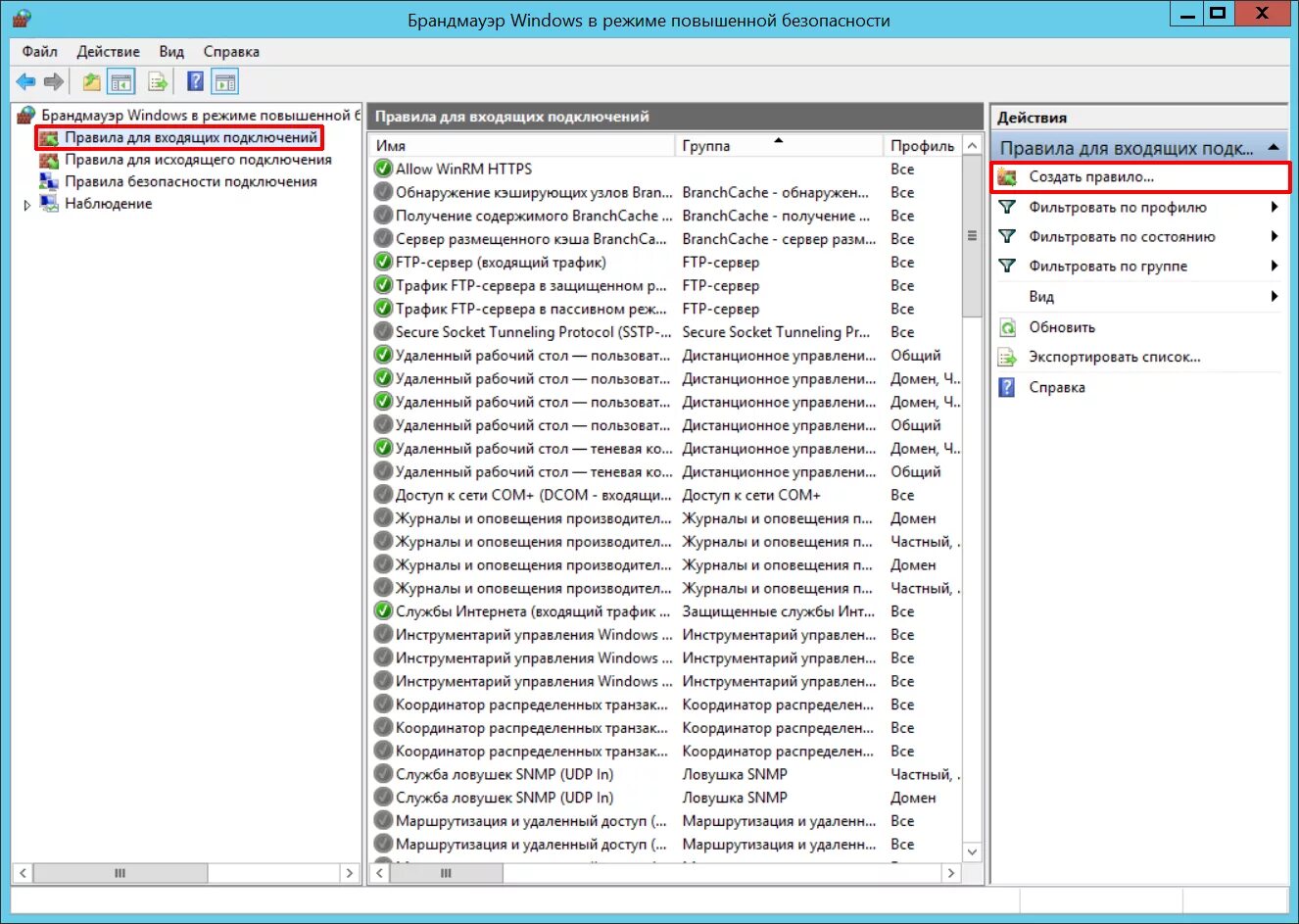The width and height of the screenshot is (1299, 924).
Task: Click the firewall root node icon in tree
Action: click(x=26, y=116)
